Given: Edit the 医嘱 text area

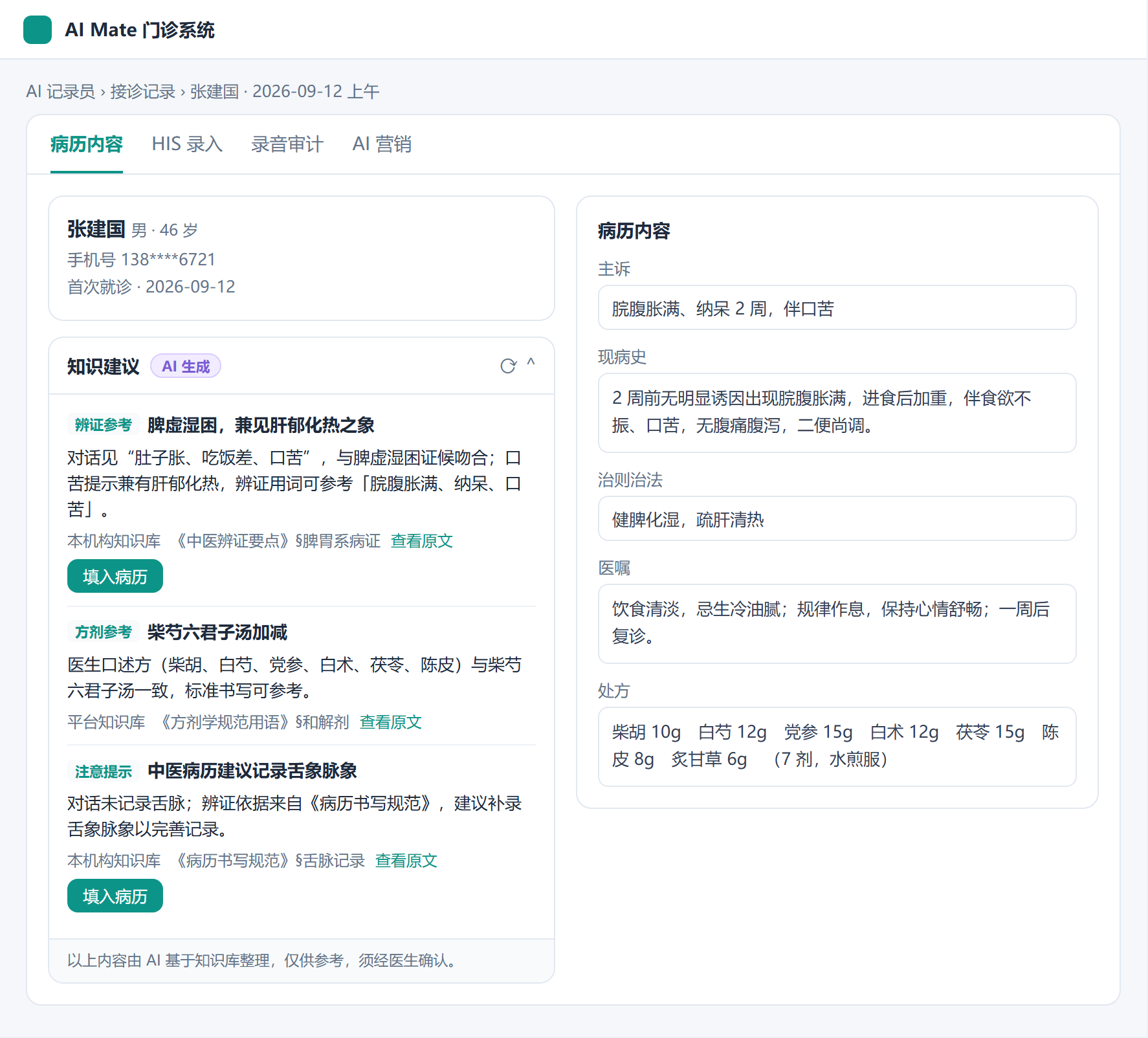Looking at the screenshot, I should click(x=837, y=624).
